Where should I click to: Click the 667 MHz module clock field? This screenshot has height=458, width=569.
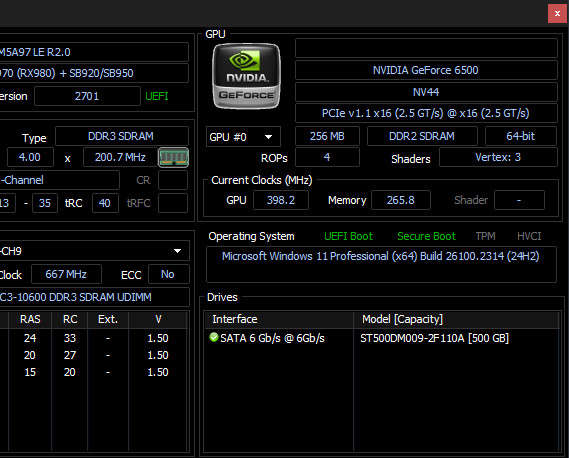point(66,274)
